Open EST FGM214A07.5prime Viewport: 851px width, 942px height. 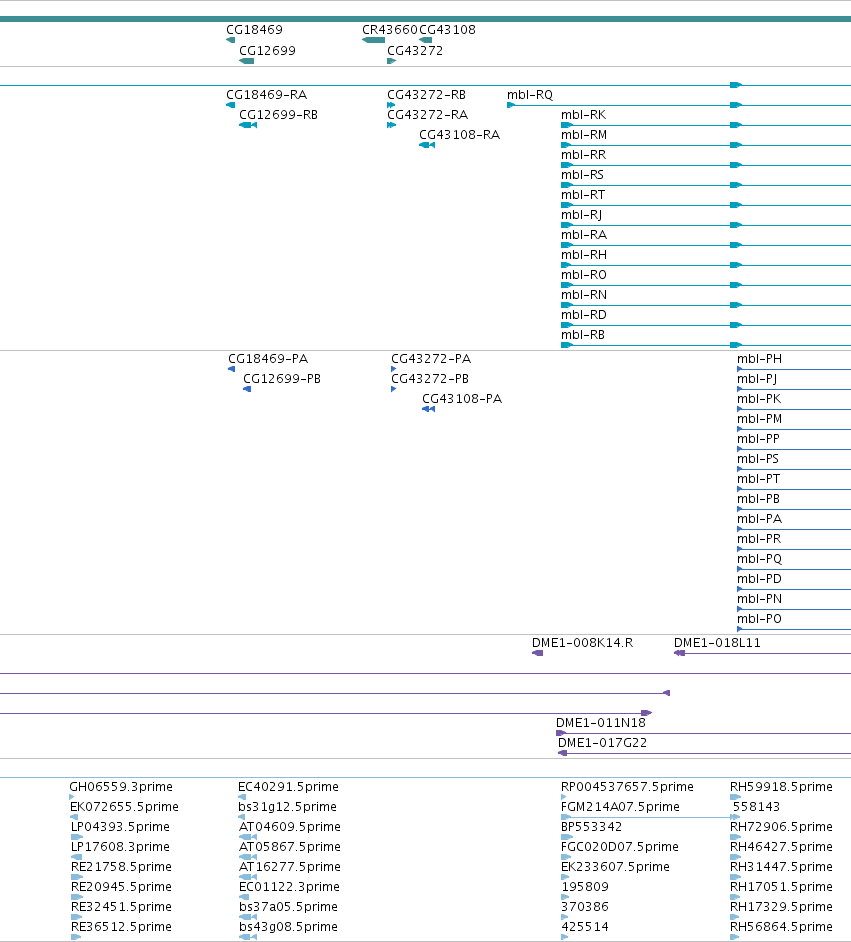click(620, 806)
